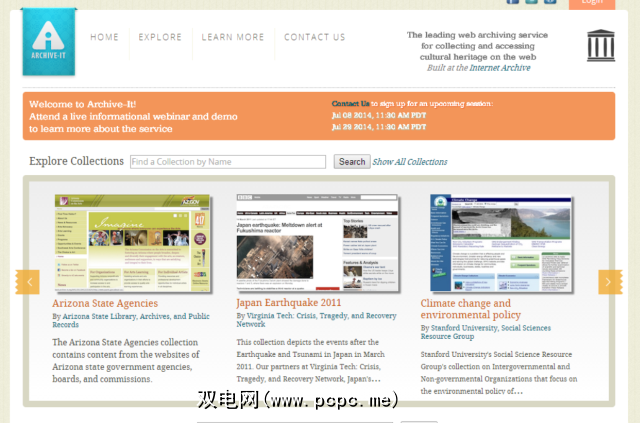Screen dimensions: 640x423
Task: Click Contact Us link in orange banner
Action: [x=350, y=104]
